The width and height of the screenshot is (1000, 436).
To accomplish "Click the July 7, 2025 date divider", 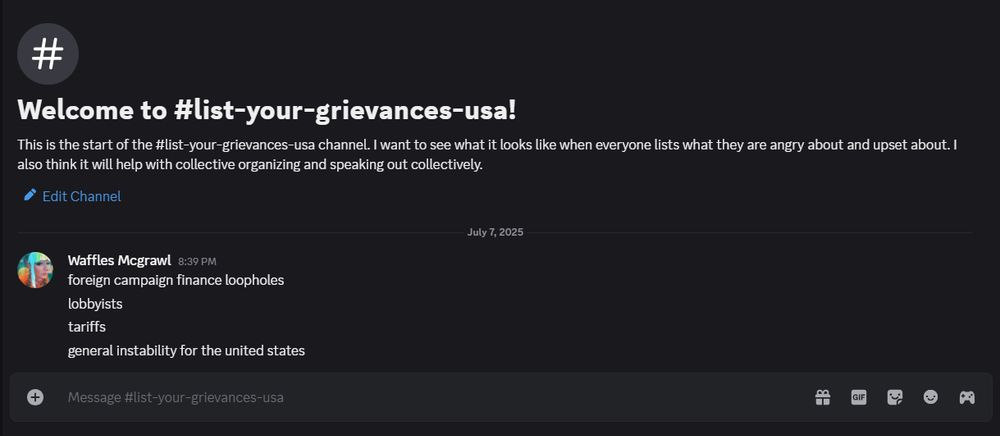I will (x=495, y=232).
